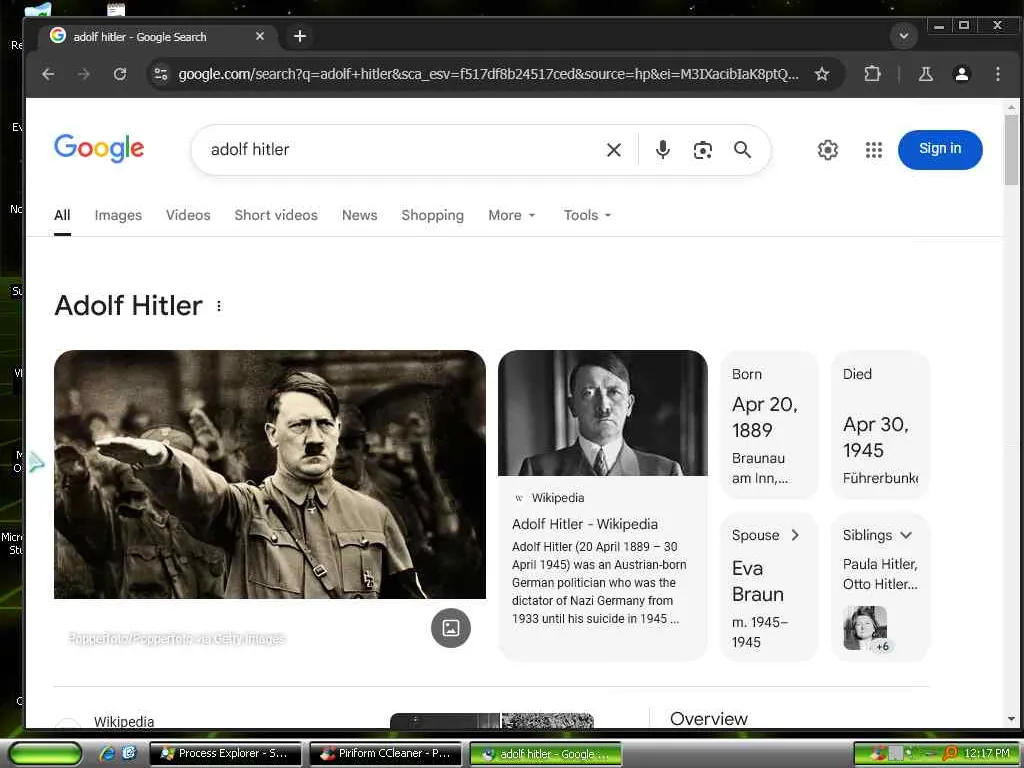Click the page vertical scrollbar thumb
This screenshot has height=768, width=1024.
coord(1011,150)
